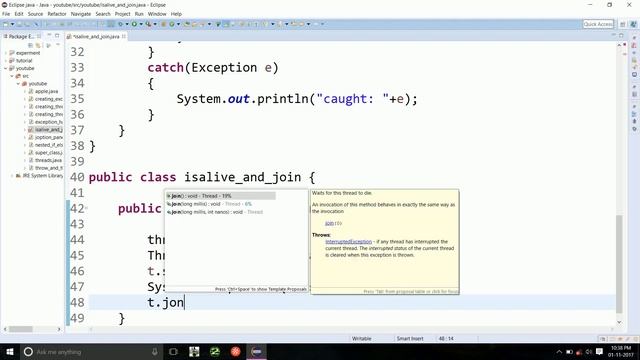This screenshot has width=640, height=360.
Task: Click in the Quick Access field
Action: point(598,24)
